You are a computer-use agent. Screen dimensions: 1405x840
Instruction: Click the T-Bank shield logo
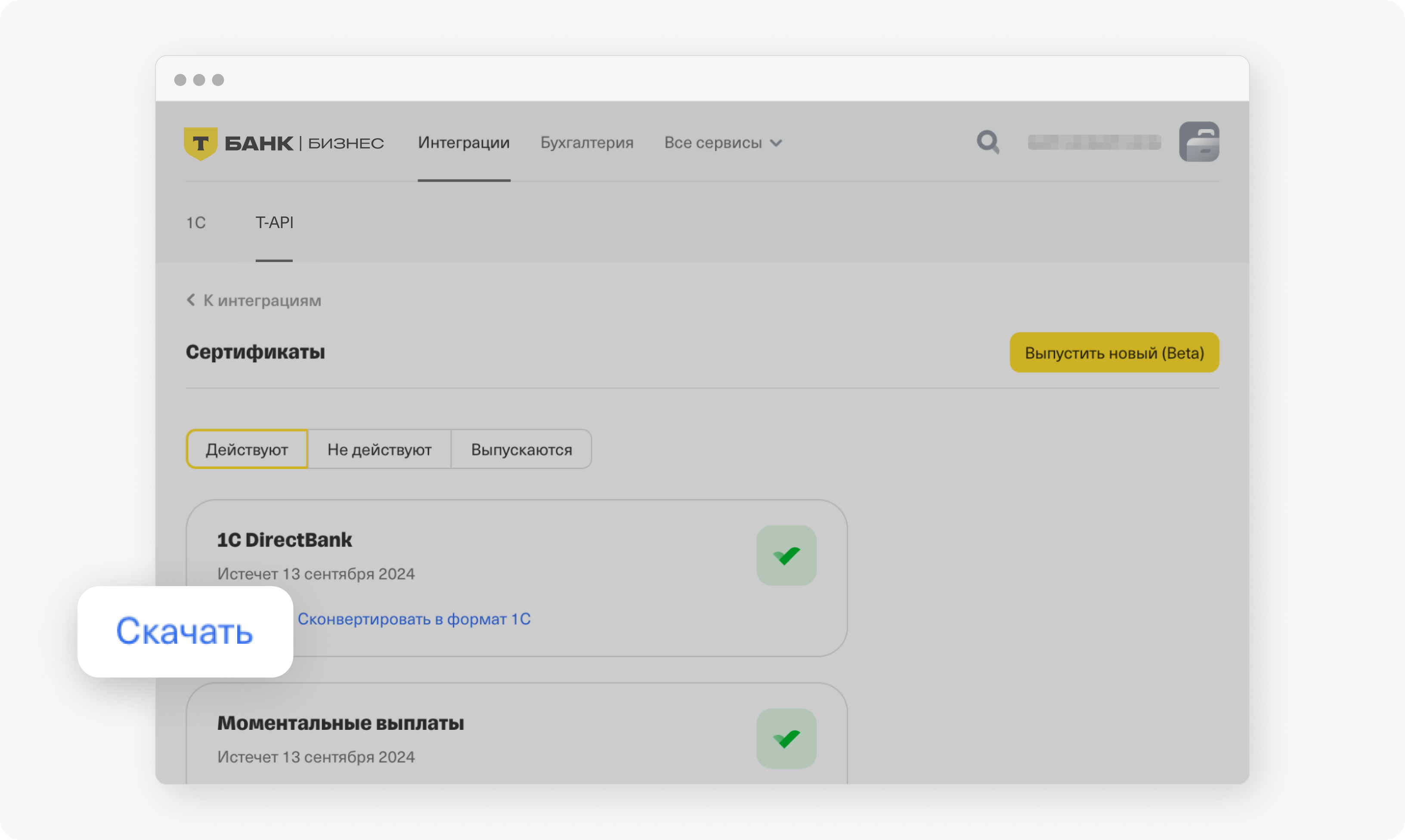click(201, 143)
